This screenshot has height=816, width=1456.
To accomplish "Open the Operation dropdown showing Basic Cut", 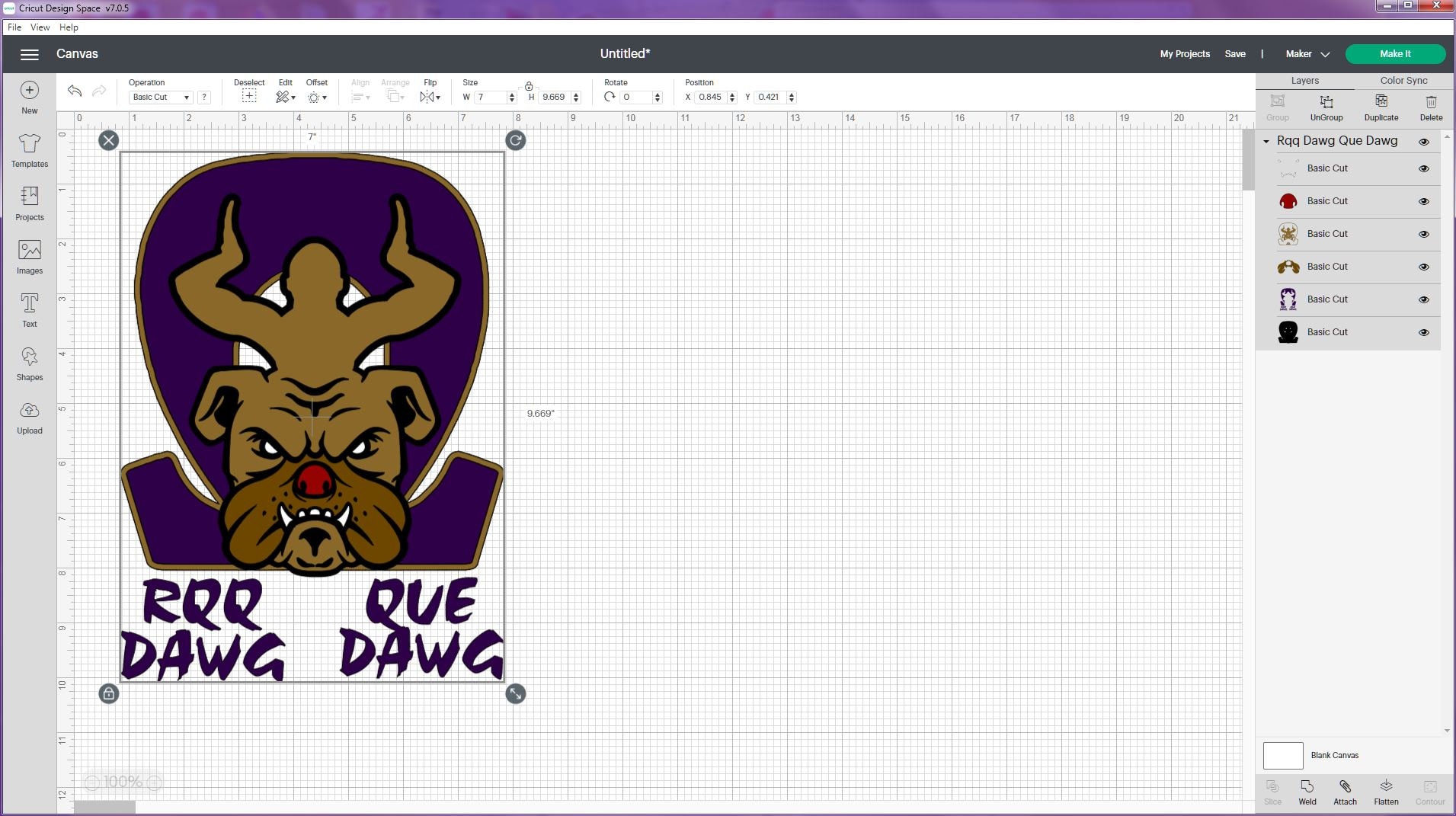I will click(159, 97).
